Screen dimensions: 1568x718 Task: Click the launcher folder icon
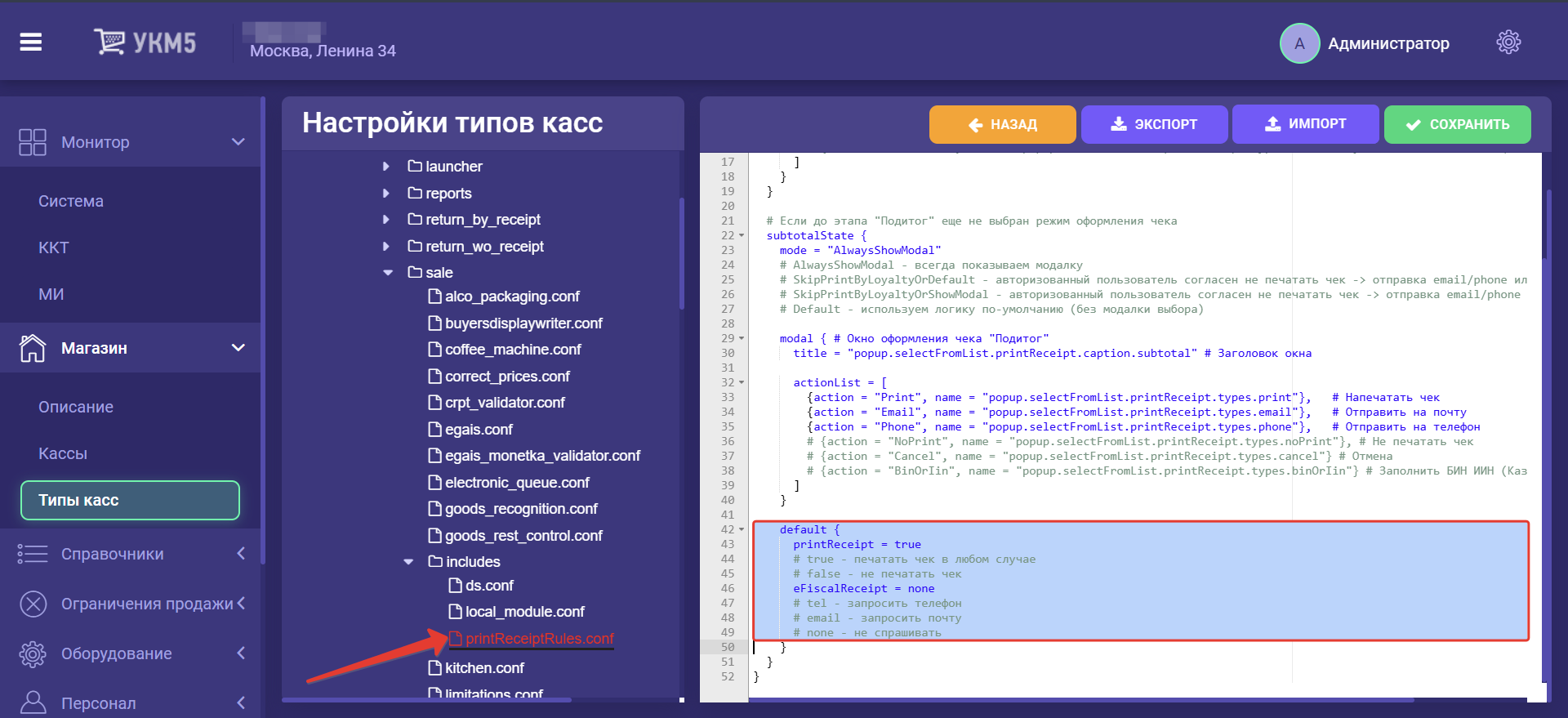click(x=415, y=166)
